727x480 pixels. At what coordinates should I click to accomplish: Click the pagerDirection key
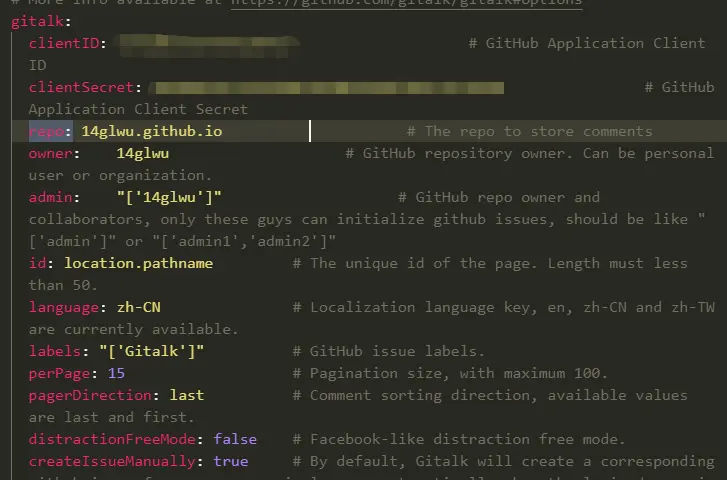point(90,395)
